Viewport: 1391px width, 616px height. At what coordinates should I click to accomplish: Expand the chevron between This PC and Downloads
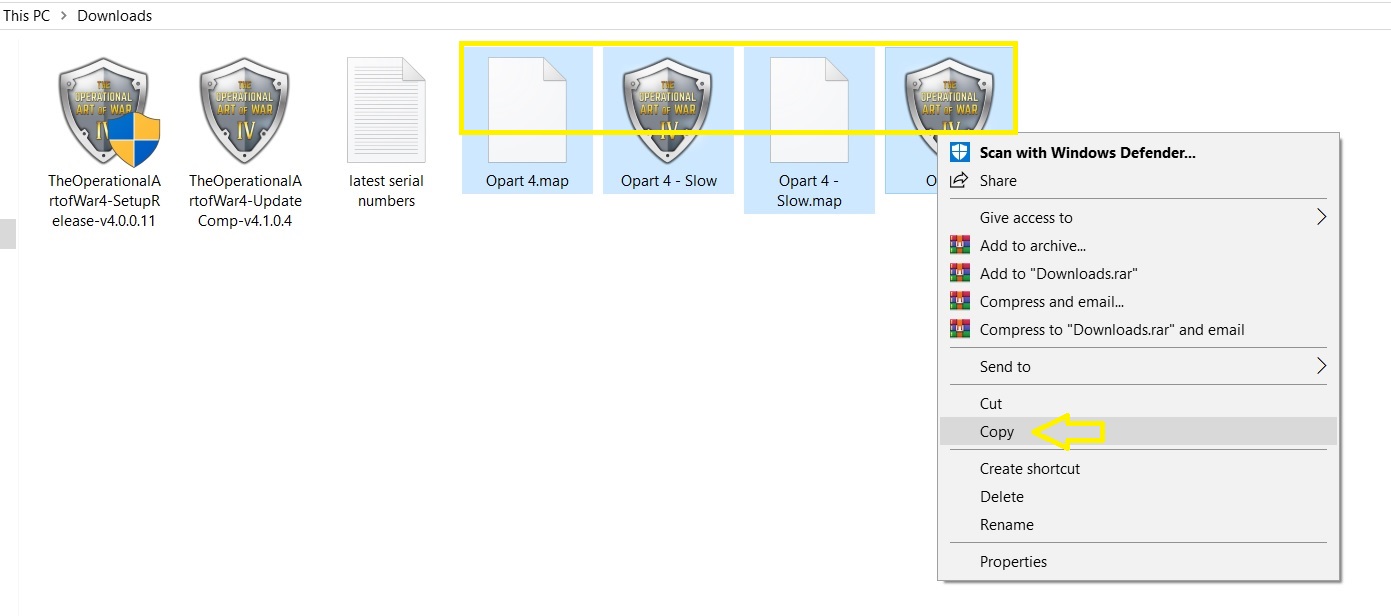click(x=64, y=16)
